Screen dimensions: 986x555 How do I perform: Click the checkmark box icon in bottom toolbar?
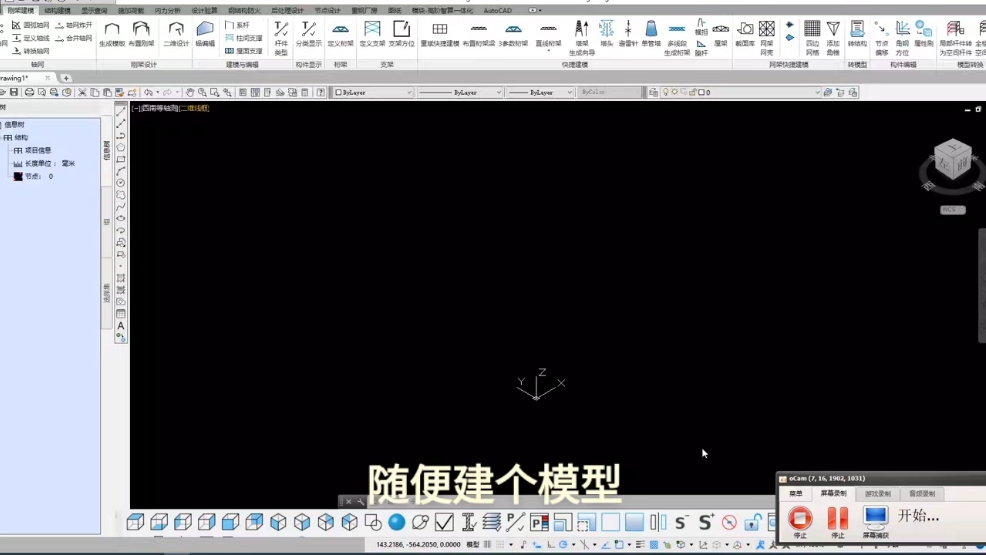click(444, 522)
